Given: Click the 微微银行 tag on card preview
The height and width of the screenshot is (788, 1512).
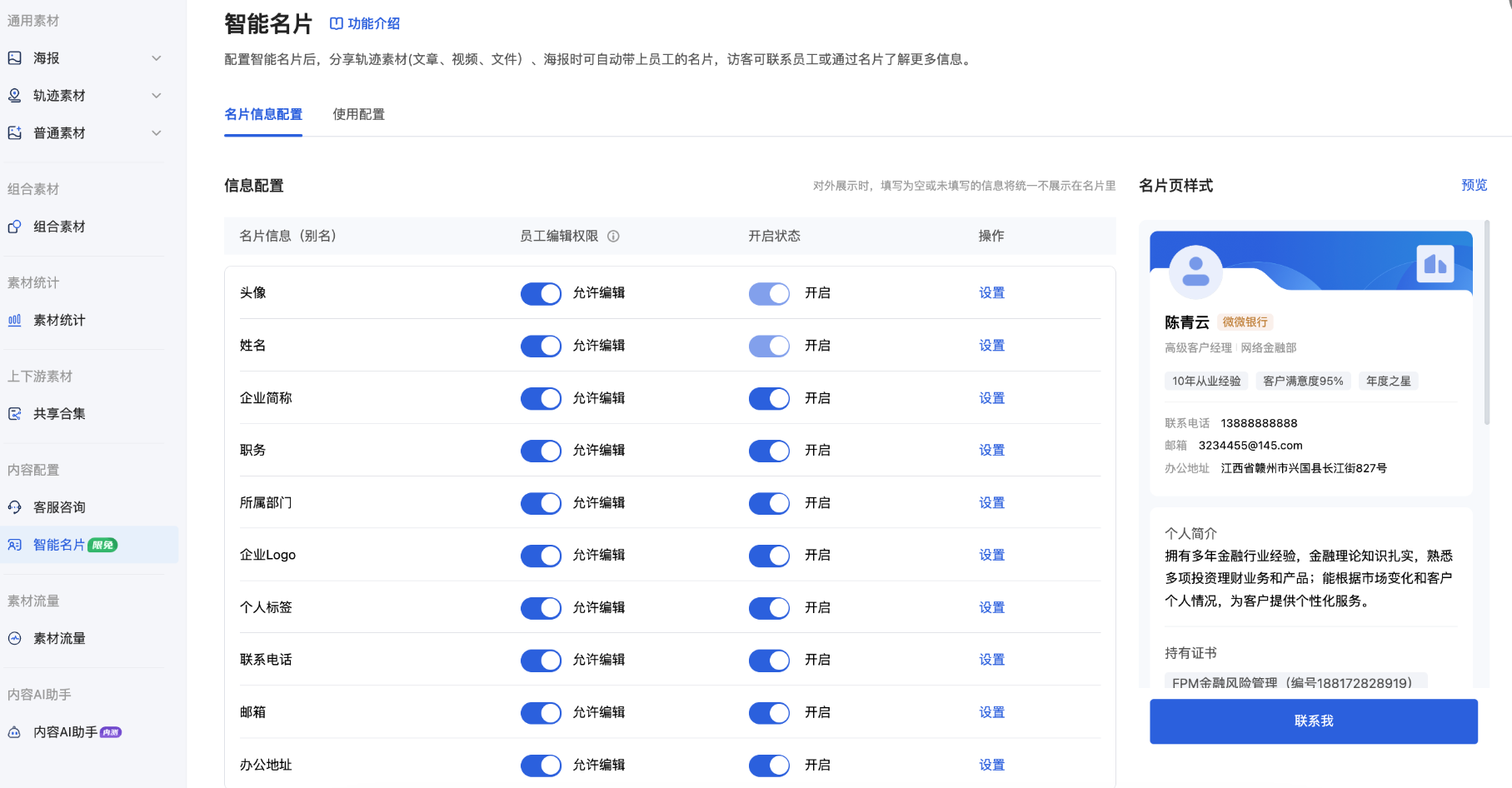Looking at the screenshot, I should [1245, 322].
